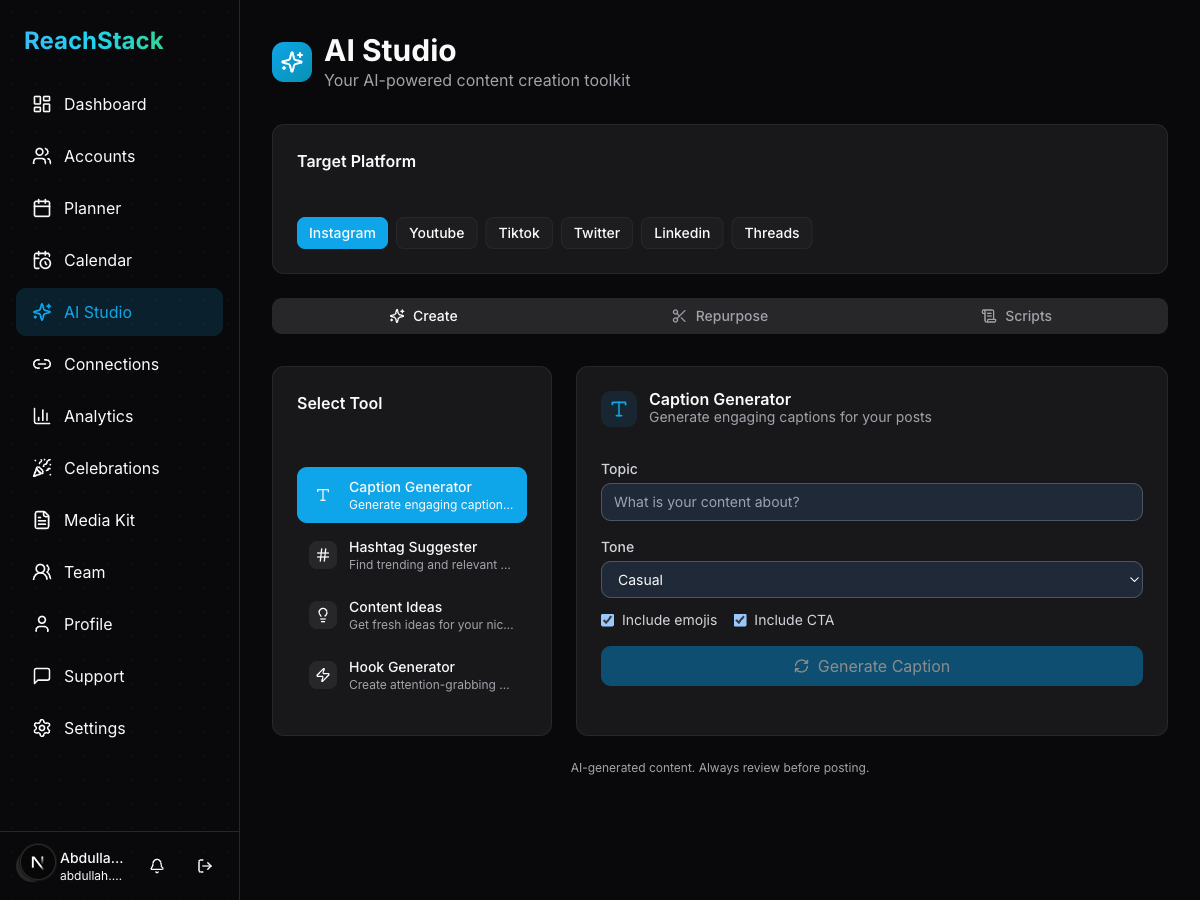The height and width of the screenshot is (900, 1200).
Task: Switch to the Repurpose tab
Action: [x=719, y=316]
